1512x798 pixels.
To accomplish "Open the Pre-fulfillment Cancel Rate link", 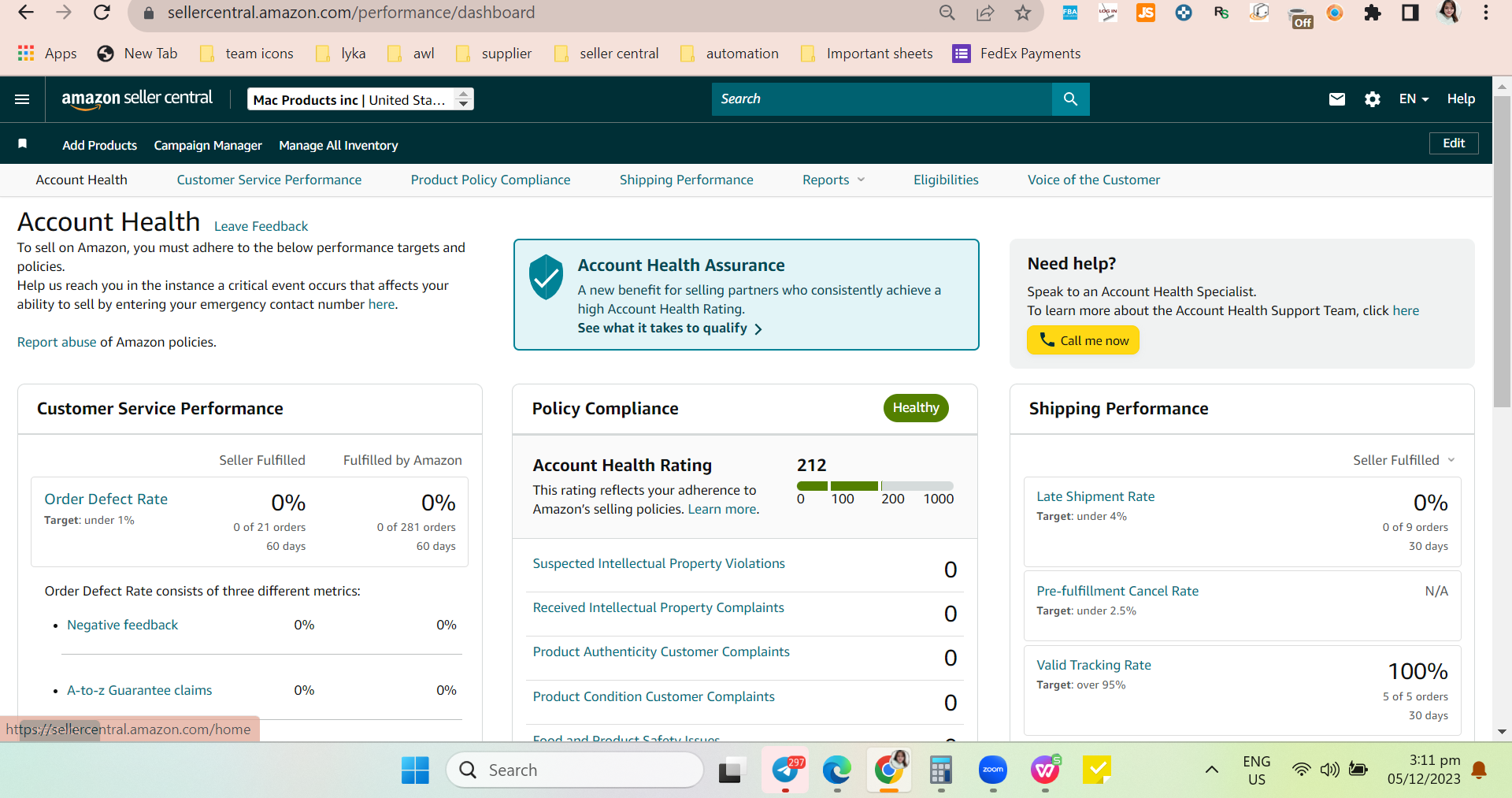I will click(1117, 591).
